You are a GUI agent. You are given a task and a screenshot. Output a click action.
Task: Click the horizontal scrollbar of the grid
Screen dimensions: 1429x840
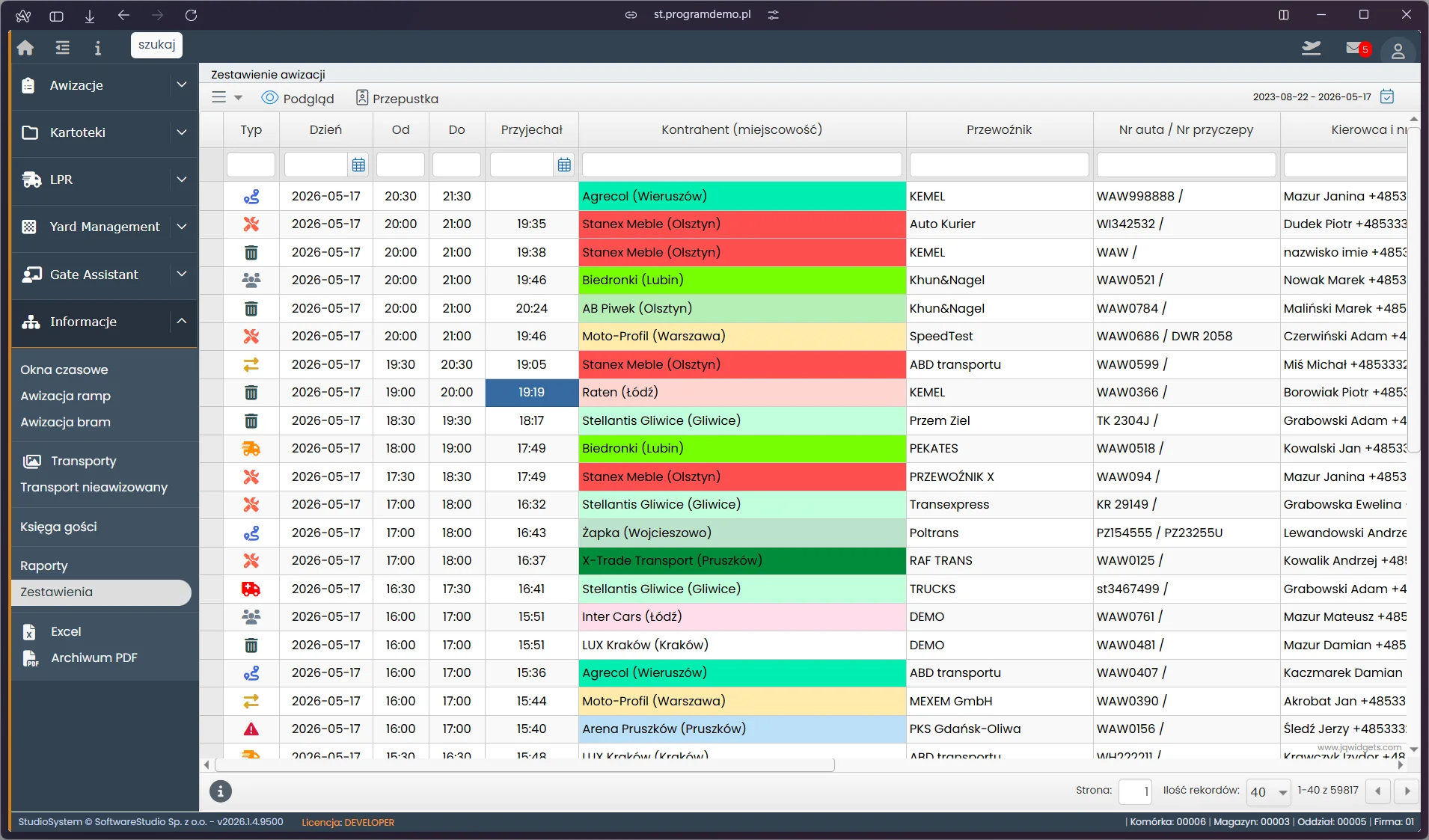(x=524, y=765)
